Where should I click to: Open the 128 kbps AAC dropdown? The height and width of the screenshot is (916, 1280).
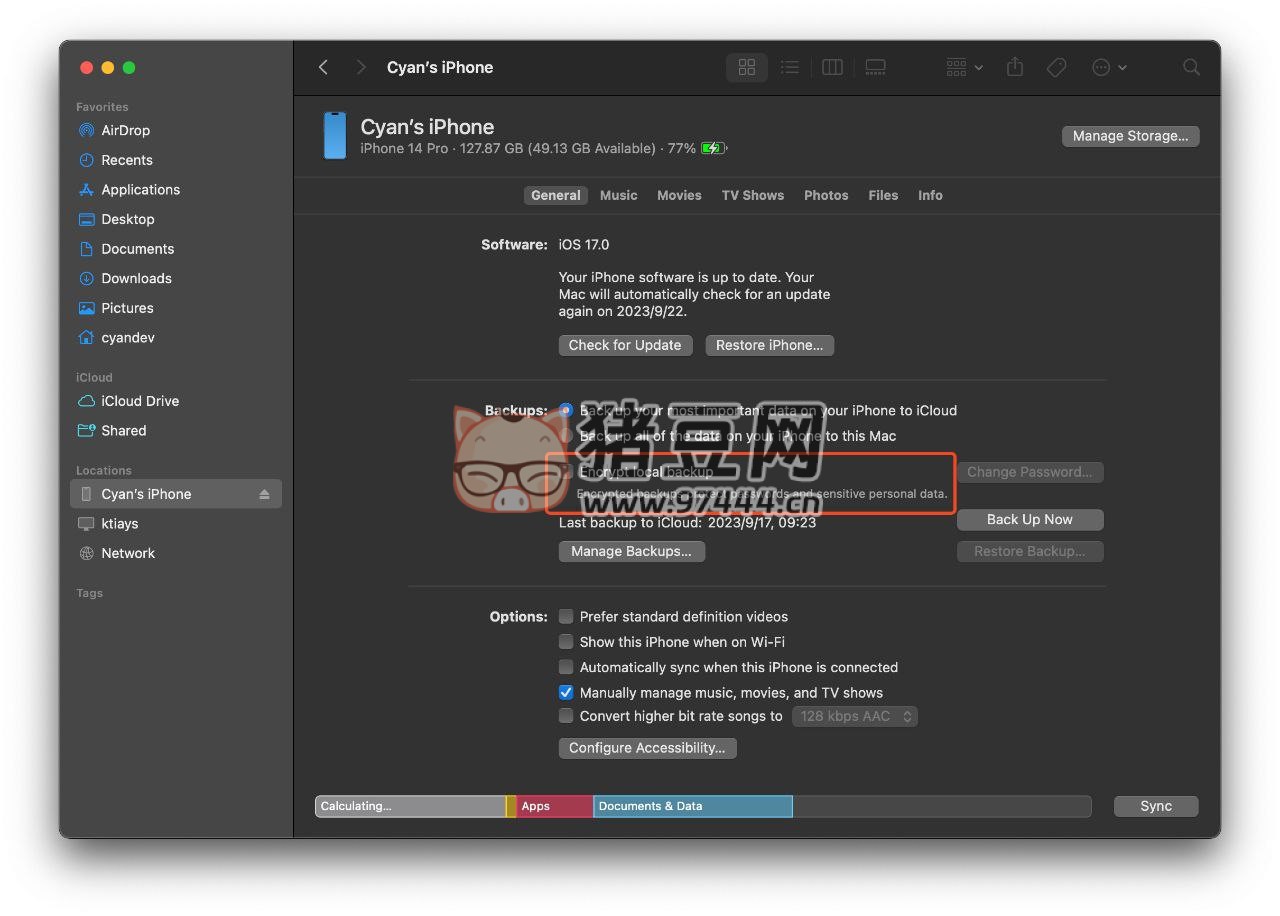click(x=854, y=716)
